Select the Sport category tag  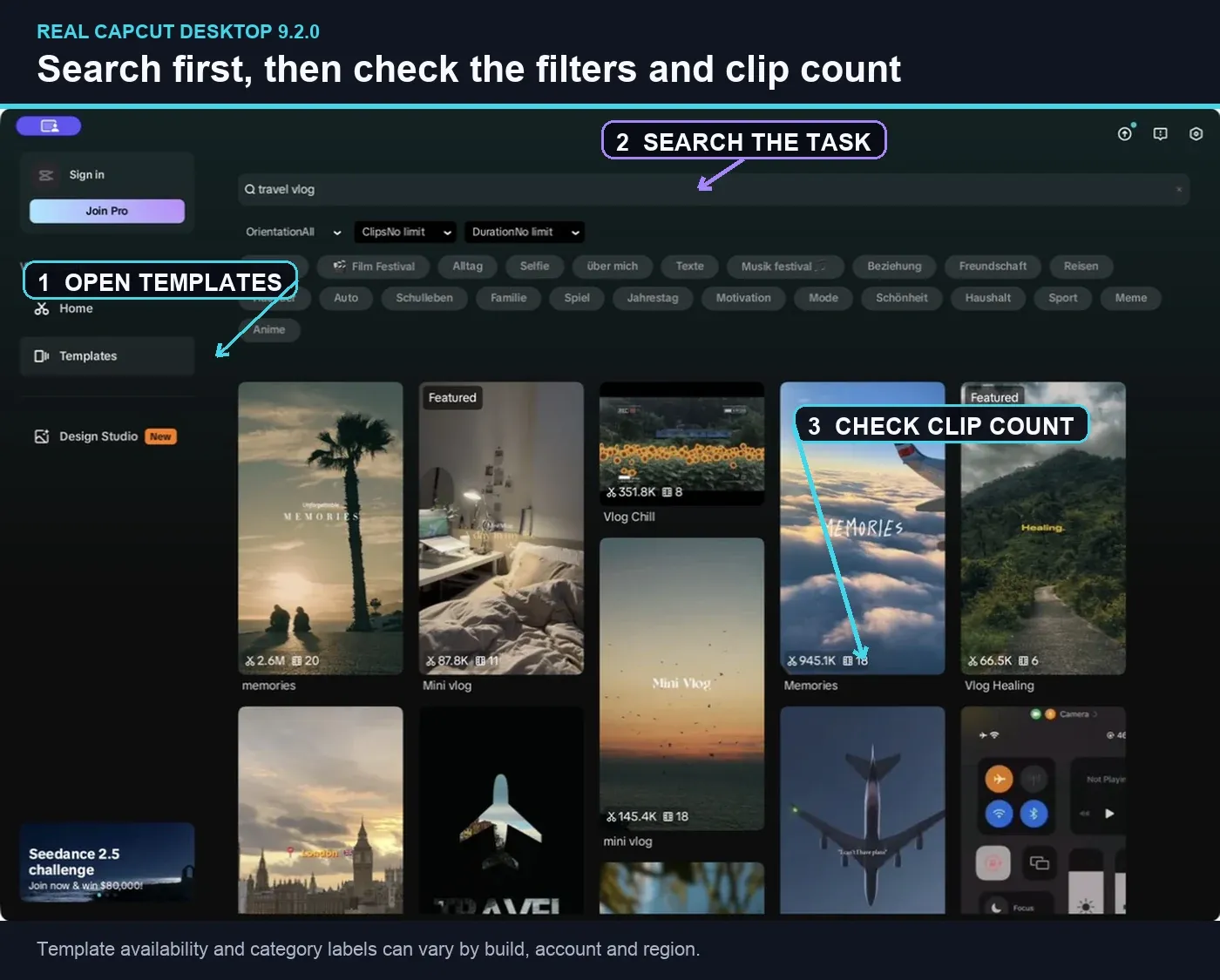[1063, 298]
